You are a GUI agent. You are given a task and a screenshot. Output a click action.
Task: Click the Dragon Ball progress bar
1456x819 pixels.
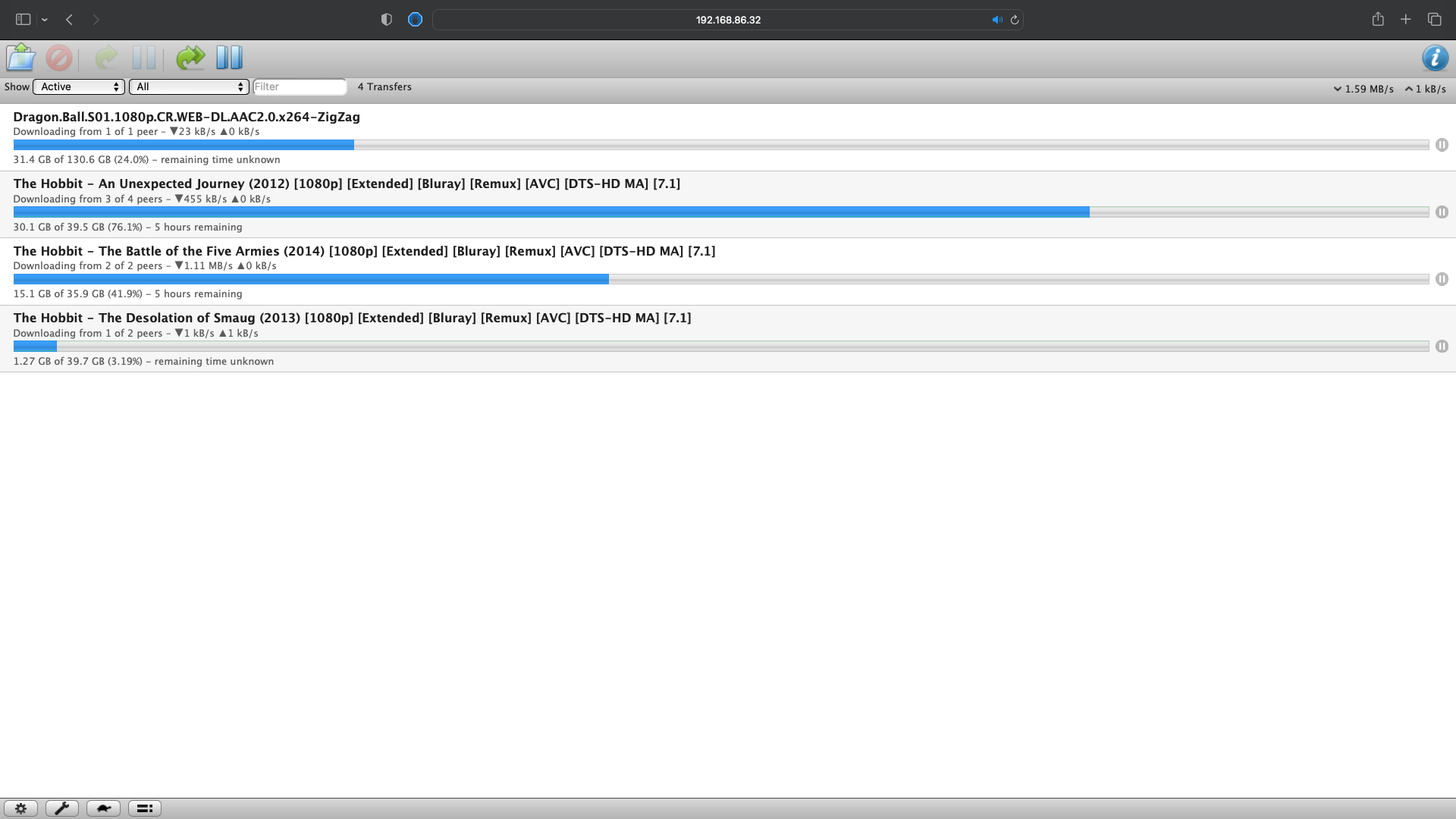pyautogui.click(x=721, y=145)
